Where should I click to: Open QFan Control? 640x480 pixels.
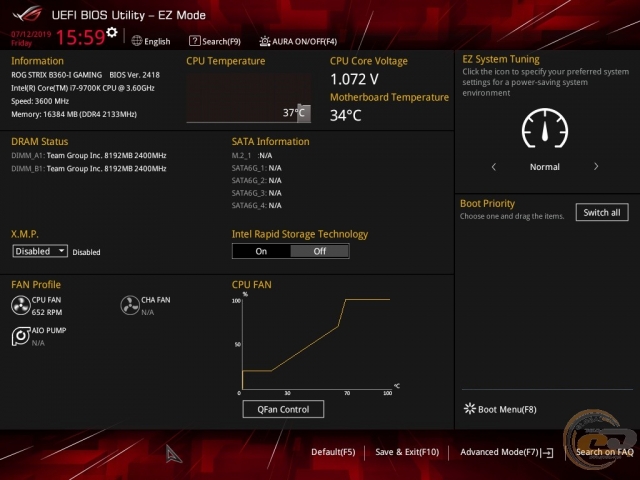[x=283, y=409]
